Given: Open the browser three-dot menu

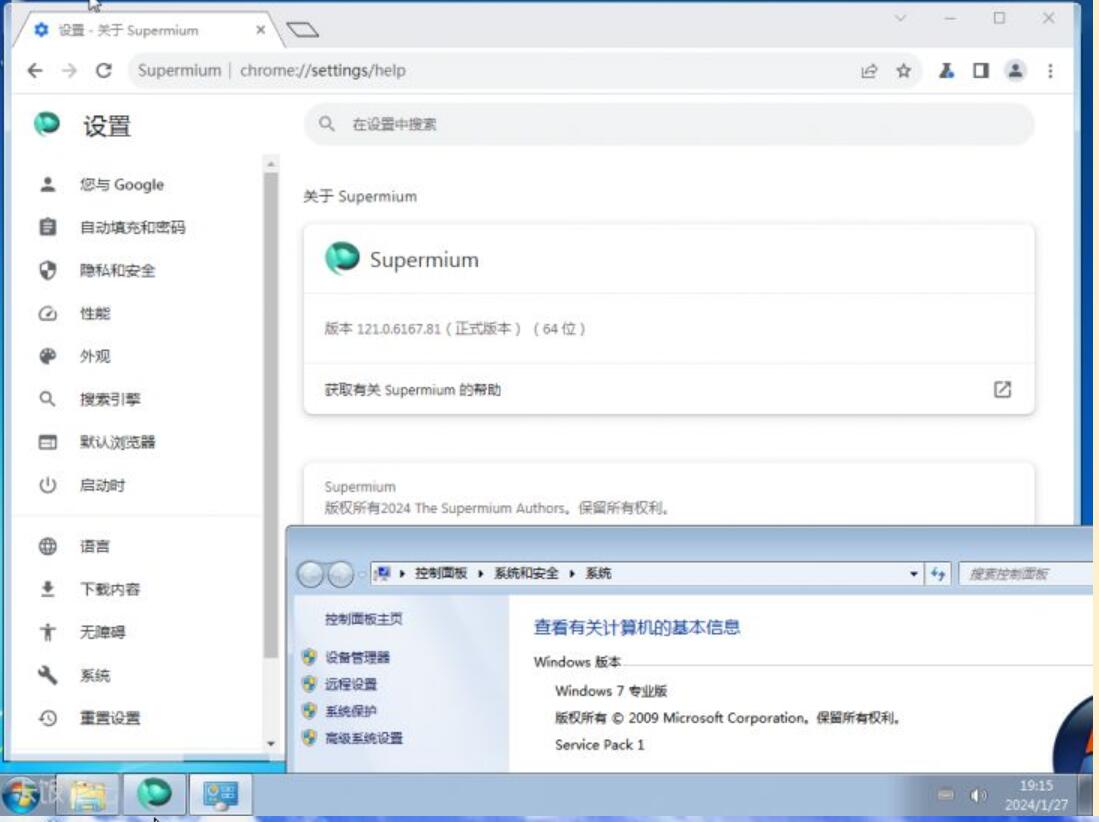Looking at the screenshot, I should tap(1050, 71).
